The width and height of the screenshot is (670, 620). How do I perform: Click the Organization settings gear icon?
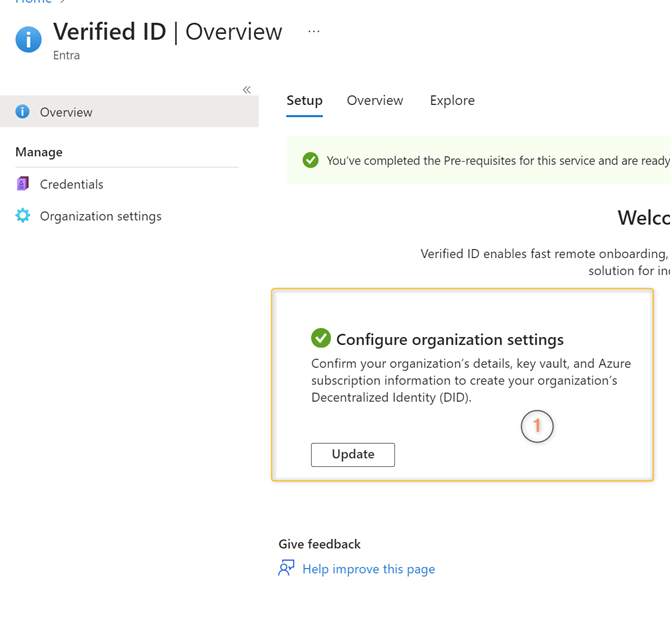coord(23,215)
